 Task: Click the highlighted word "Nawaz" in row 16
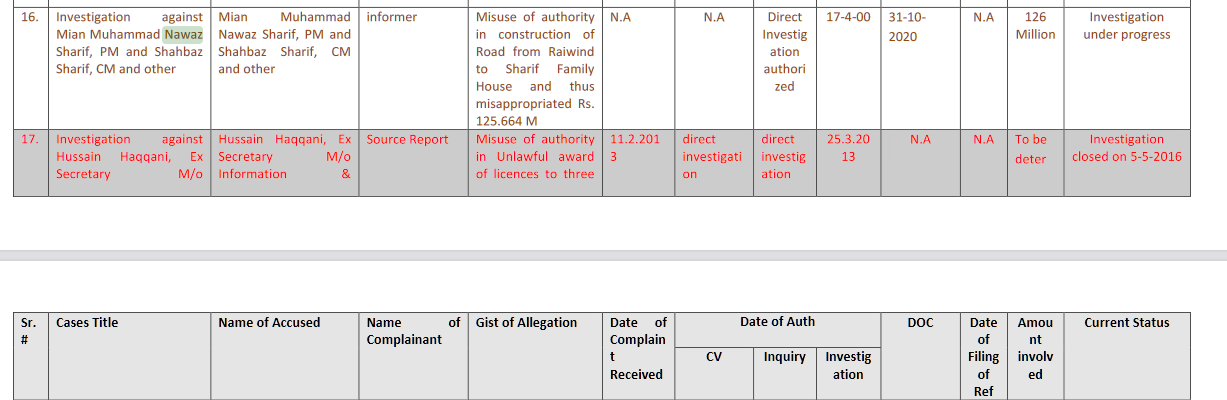click(184, 35)
